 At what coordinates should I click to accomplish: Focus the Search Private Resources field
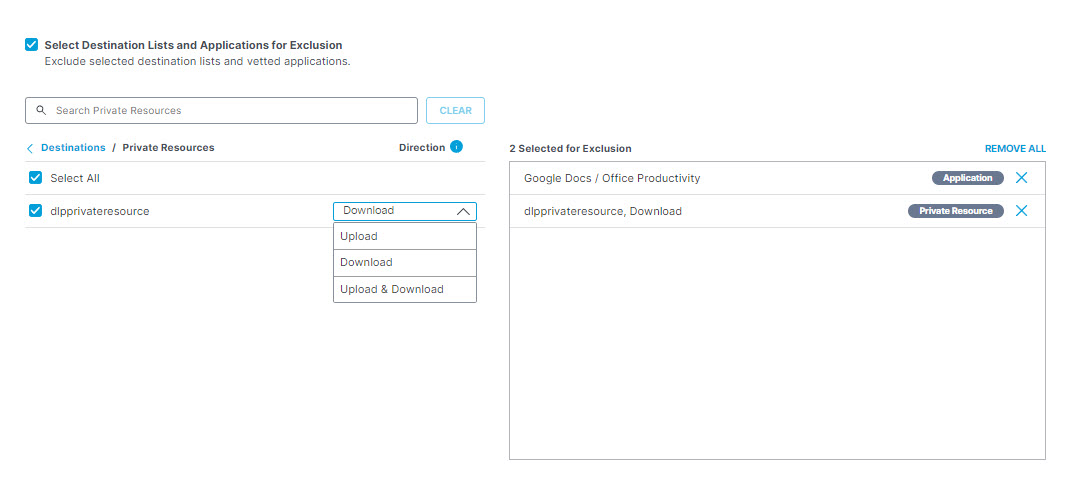tap(221, 110)
